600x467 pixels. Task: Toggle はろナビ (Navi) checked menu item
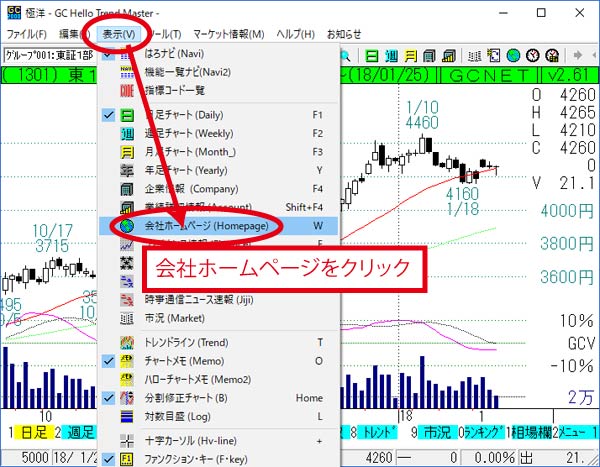click(218, 54)
